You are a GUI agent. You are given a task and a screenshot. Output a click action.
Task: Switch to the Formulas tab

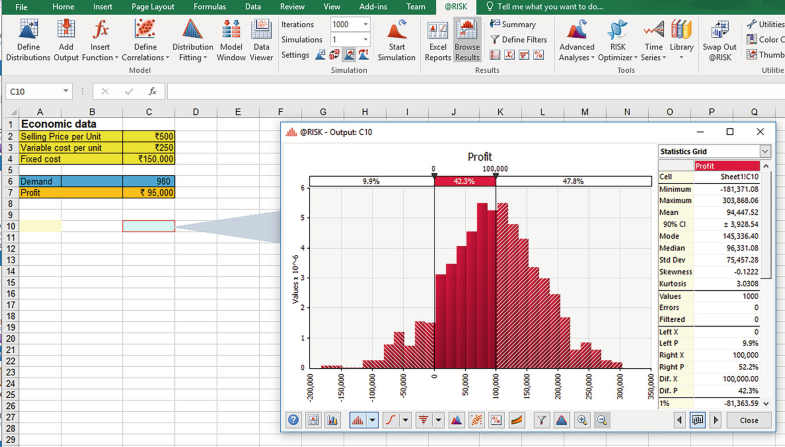pyautogui.click(x=209, y=7)
